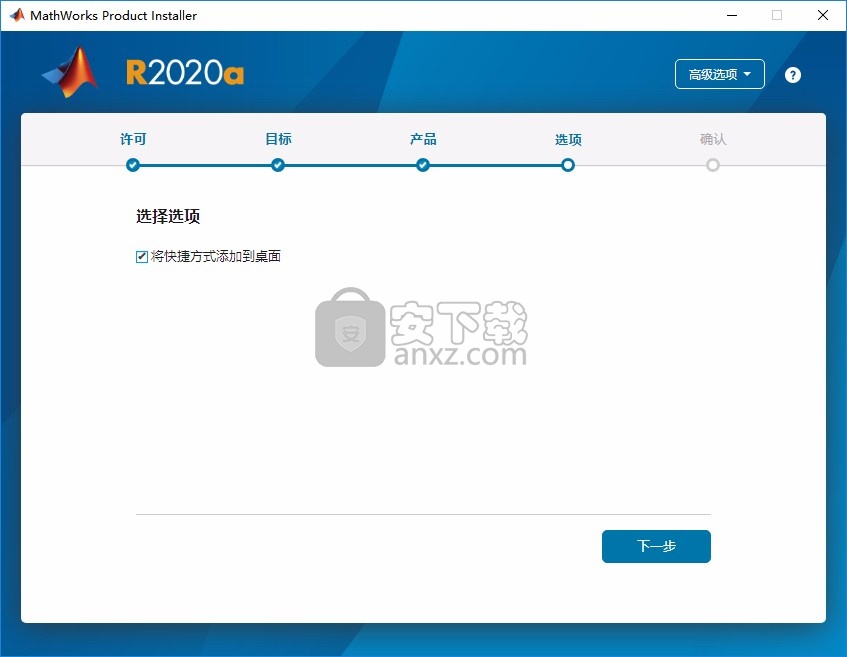Click the 选择选项 heading text

click(168, 216)
